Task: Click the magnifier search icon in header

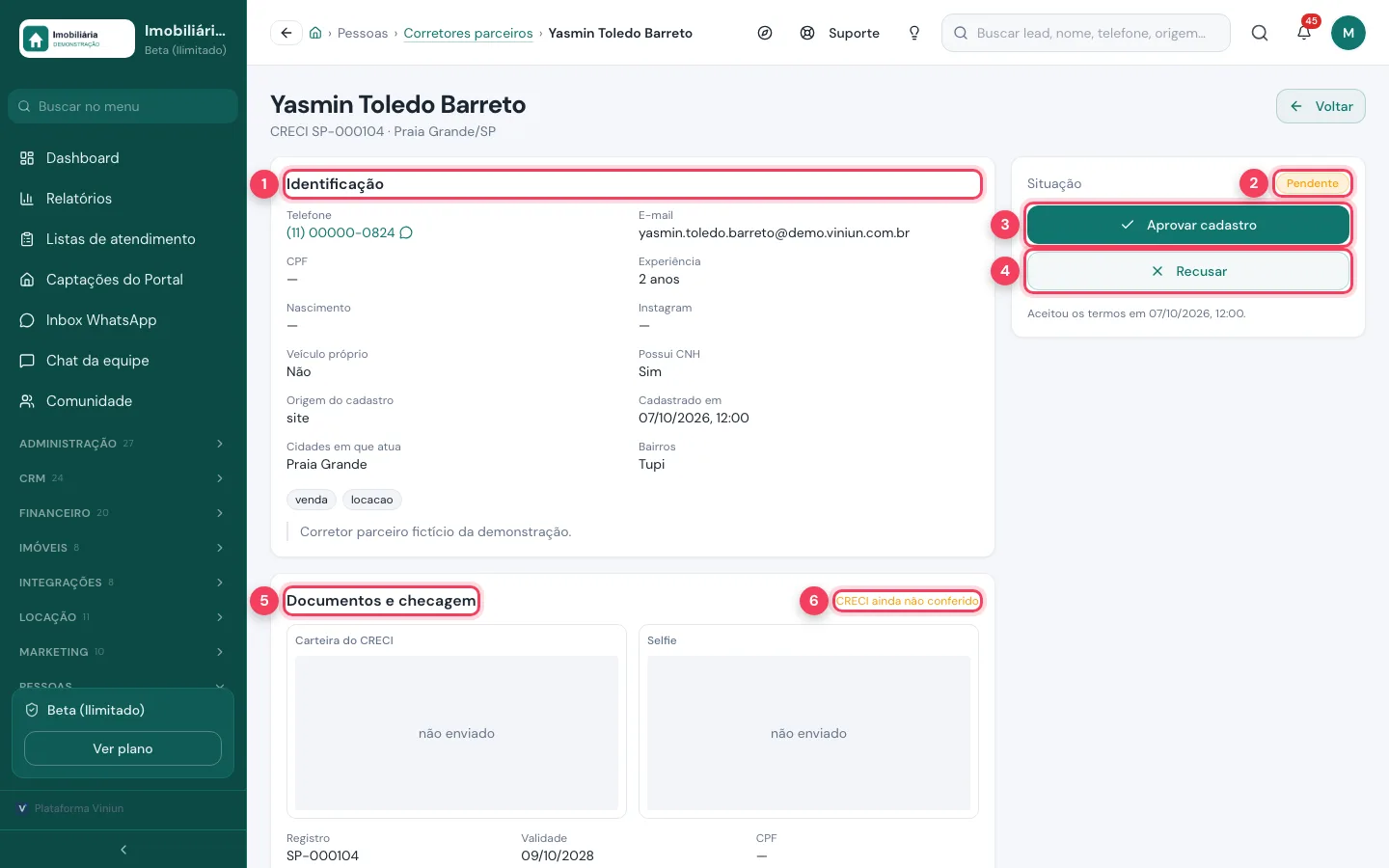Action: 1260,33
